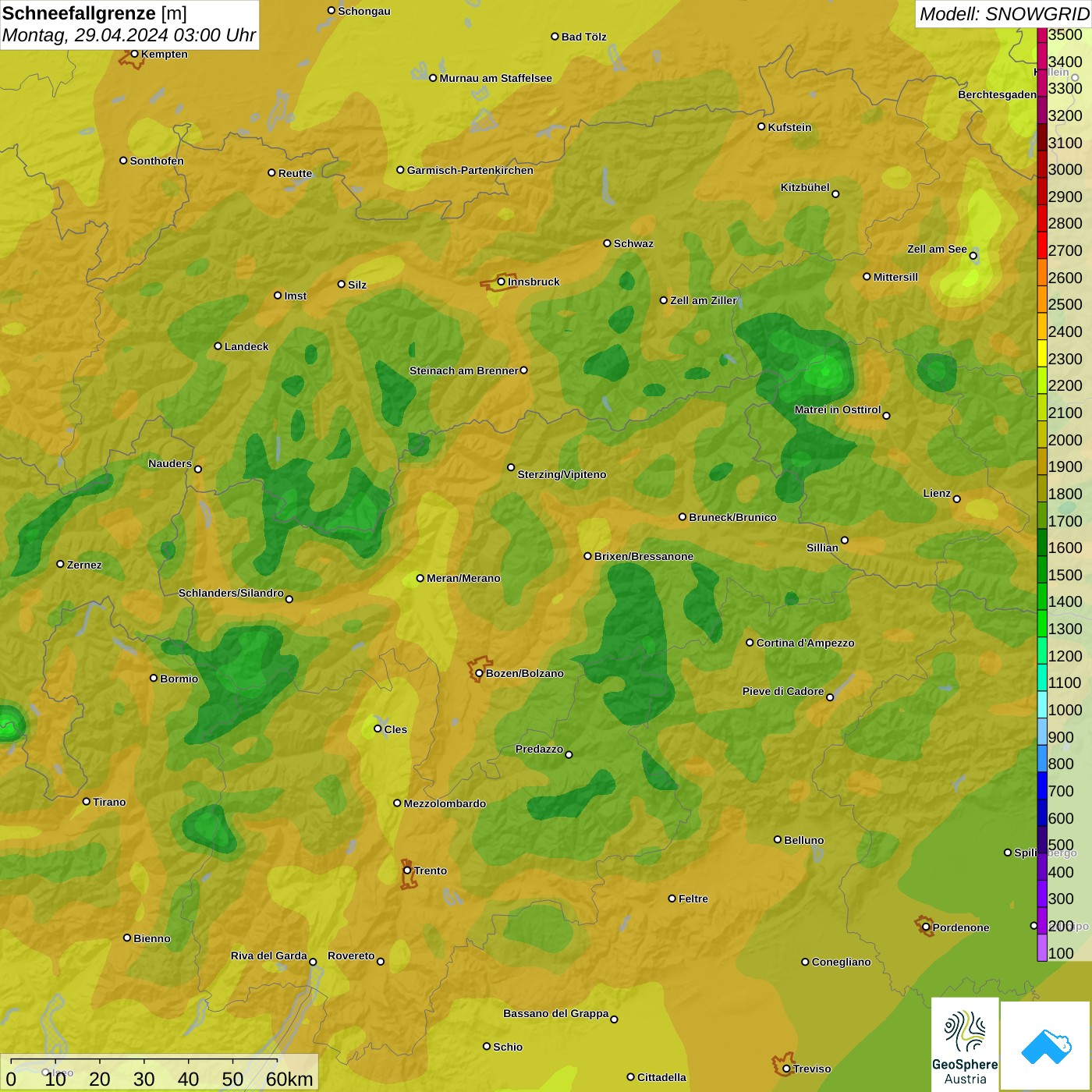This screenshot has height=1092, width=1092.
Task: Click the 'Schneefallgrenze [m]' title text
Action: coord(94,13)
